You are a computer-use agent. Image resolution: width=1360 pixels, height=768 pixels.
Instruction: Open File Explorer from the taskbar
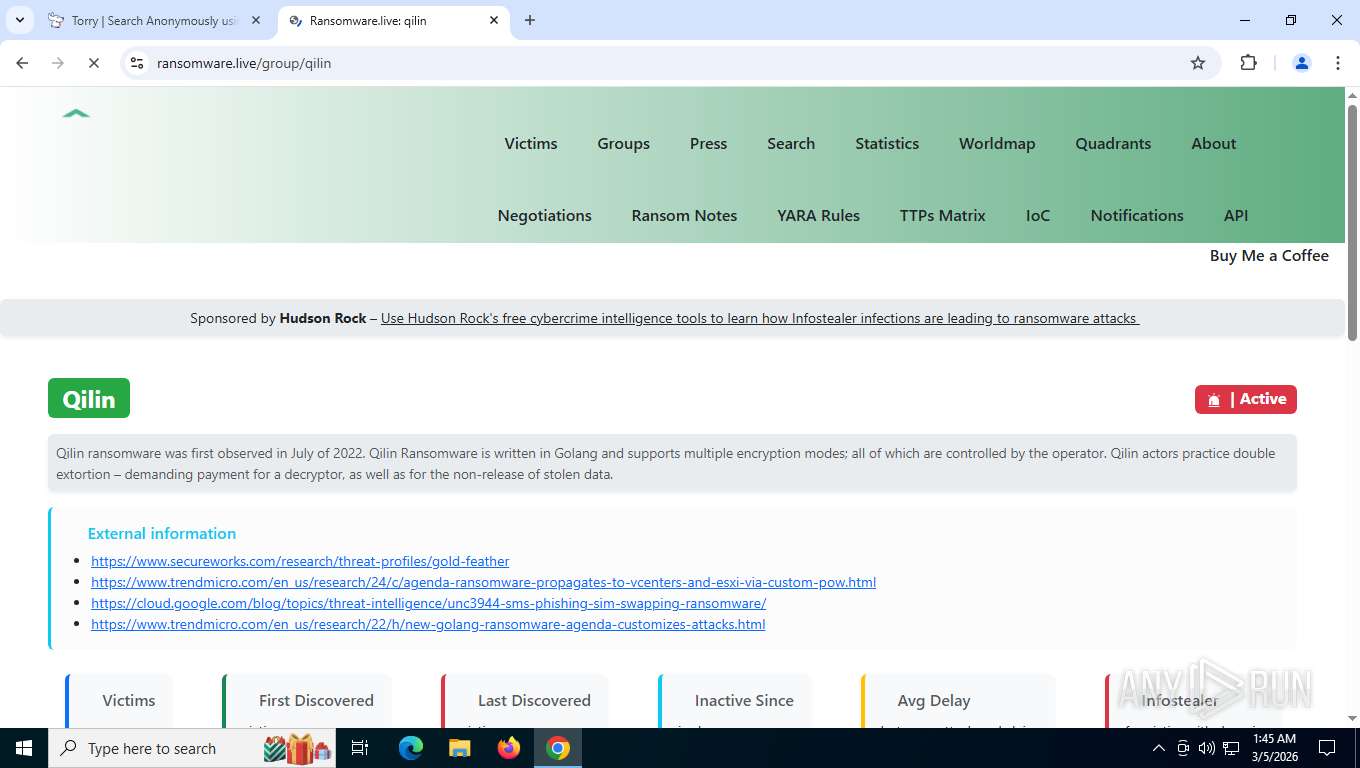[459, 748]
